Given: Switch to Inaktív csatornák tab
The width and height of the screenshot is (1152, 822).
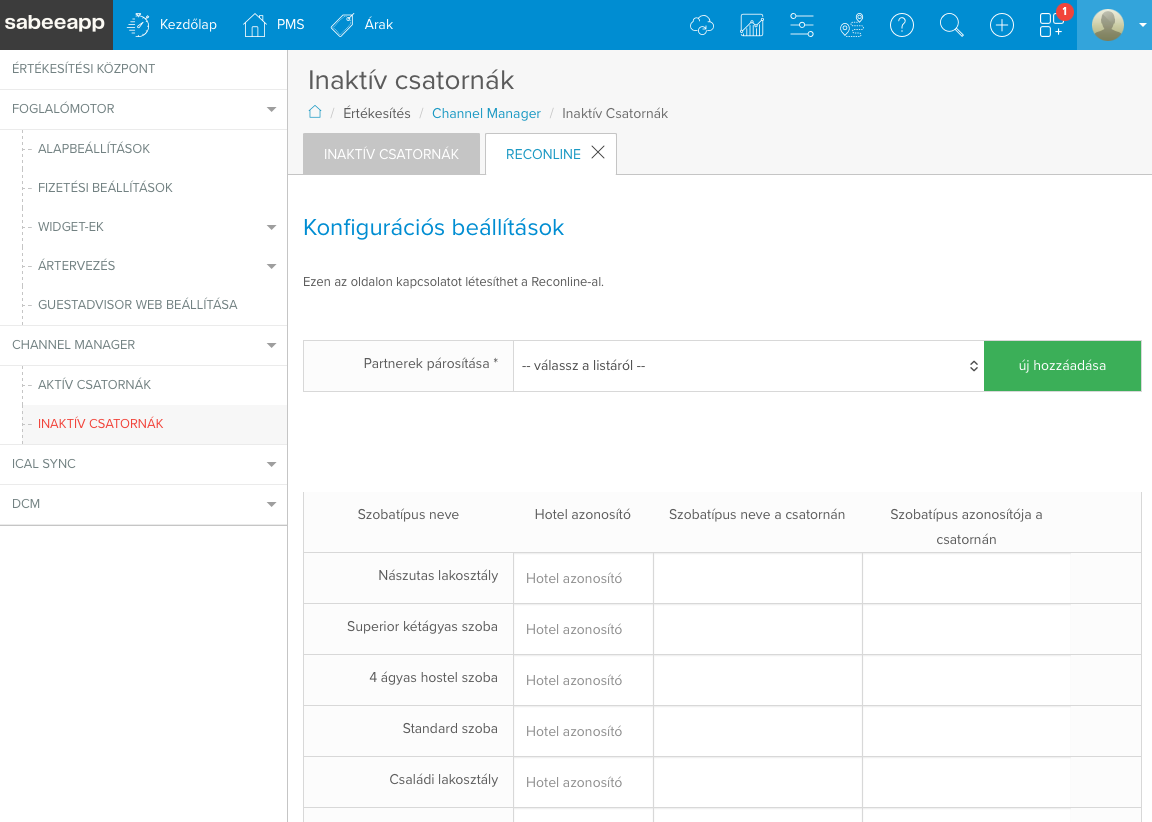Looking at the screenshot, I should point(391,154).
